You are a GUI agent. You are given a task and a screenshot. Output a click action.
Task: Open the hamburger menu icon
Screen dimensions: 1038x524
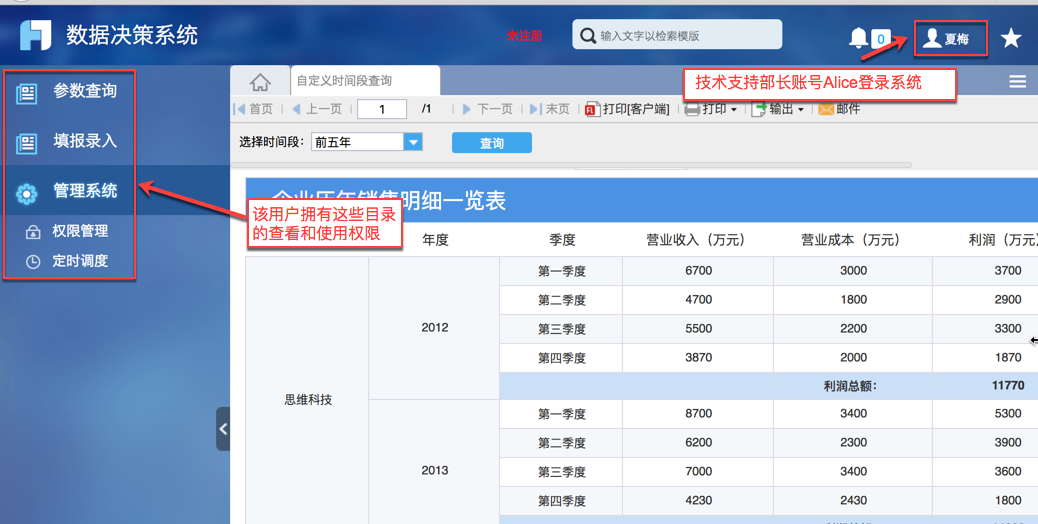(1017, 81)
